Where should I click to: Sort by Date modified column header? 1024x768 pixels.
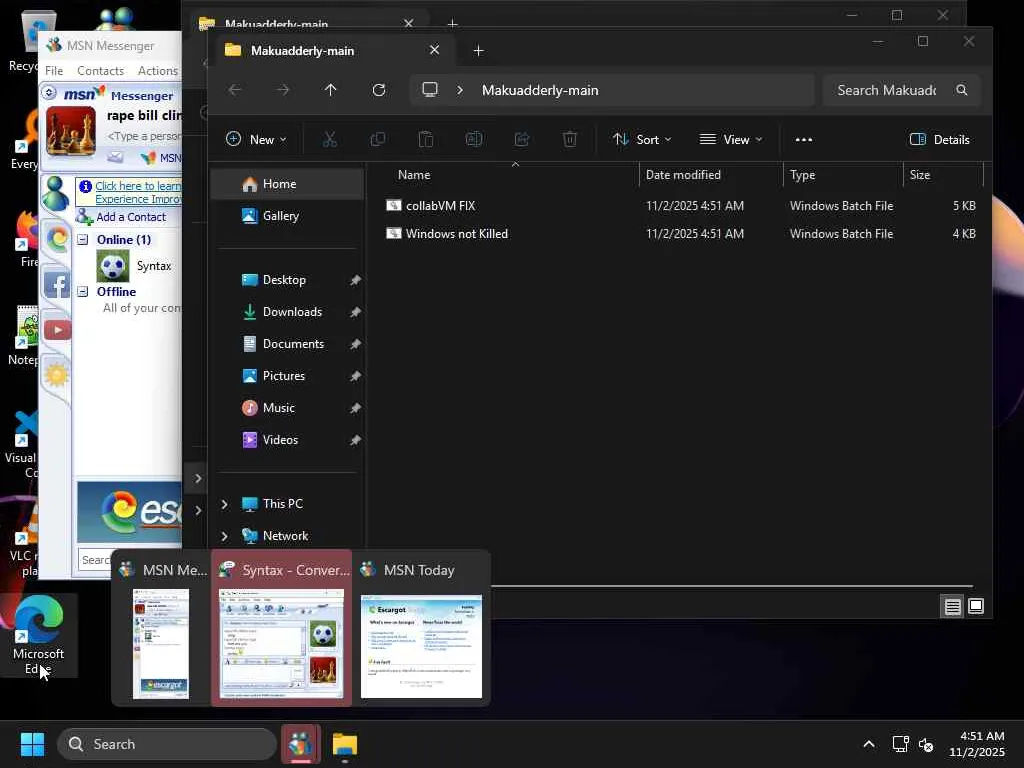click(683, 175)
